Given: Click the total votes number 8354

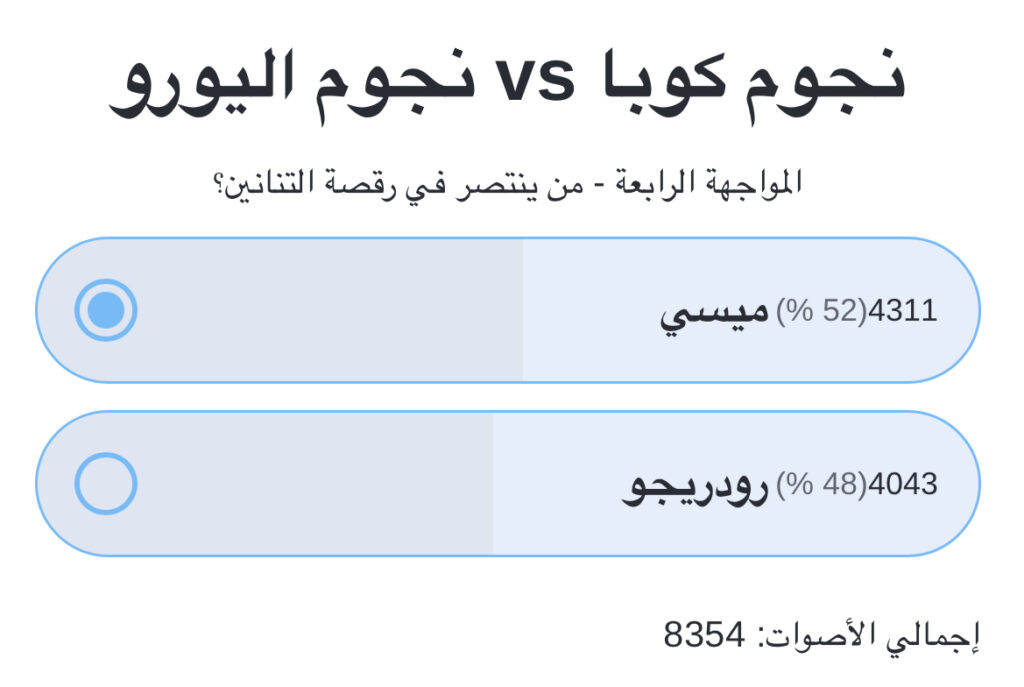Looking at the screenshot, I should click(x=705, y=634).
